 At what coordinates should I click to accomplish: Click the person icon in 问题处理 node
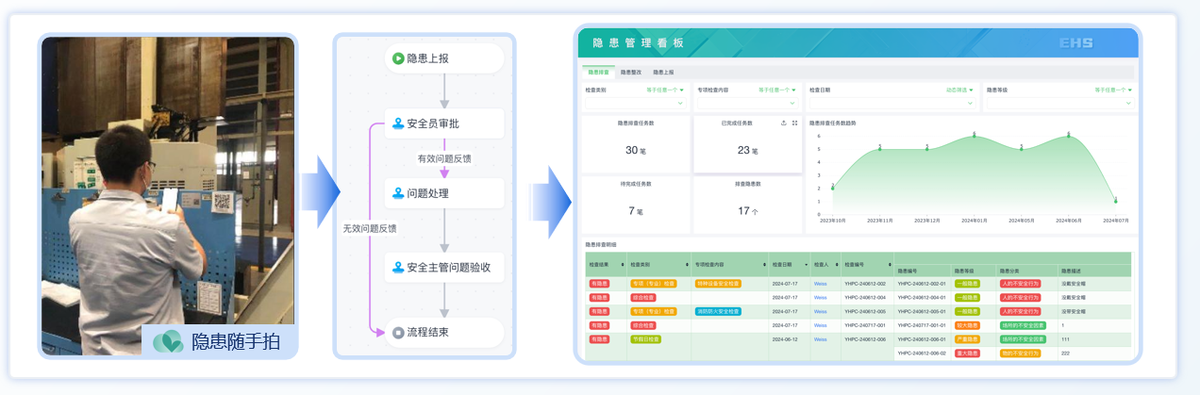tap(398, 193)
